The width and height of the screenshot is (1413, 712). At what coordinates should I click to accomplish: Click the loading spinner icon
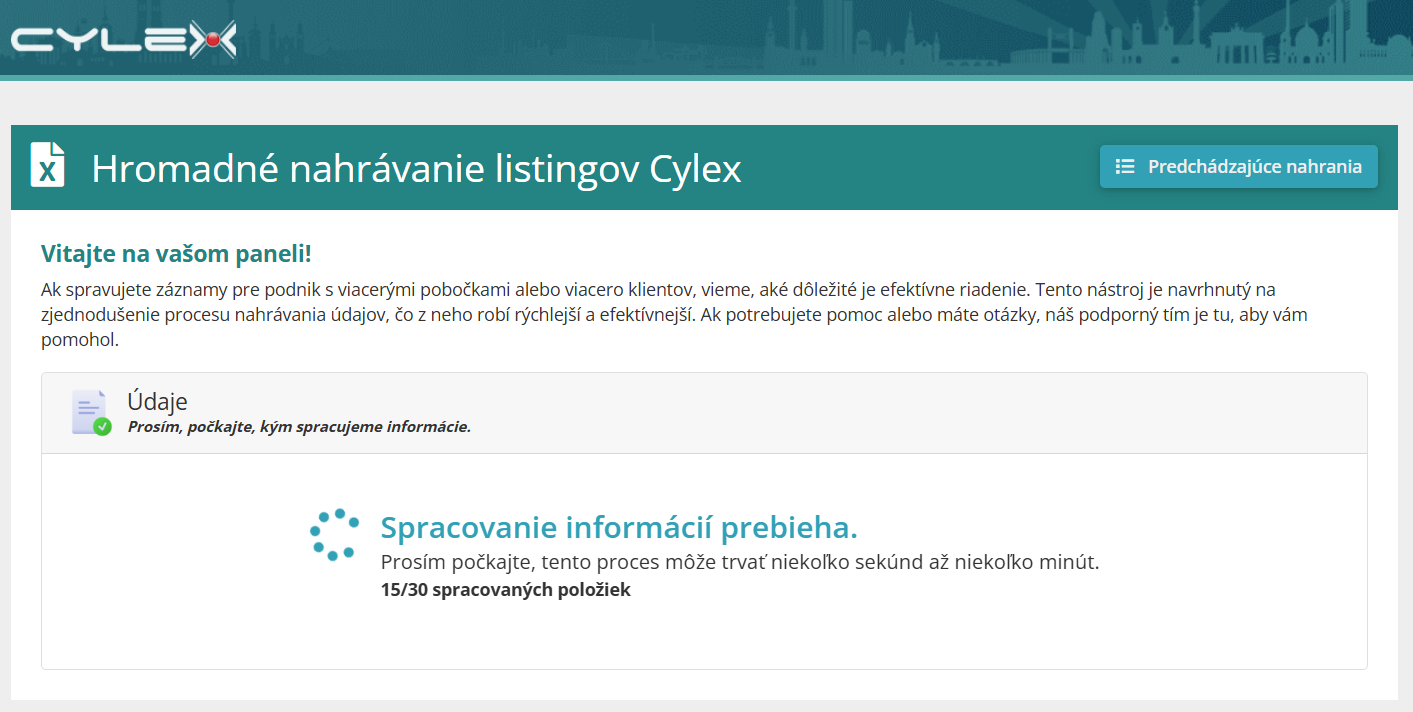334,534
